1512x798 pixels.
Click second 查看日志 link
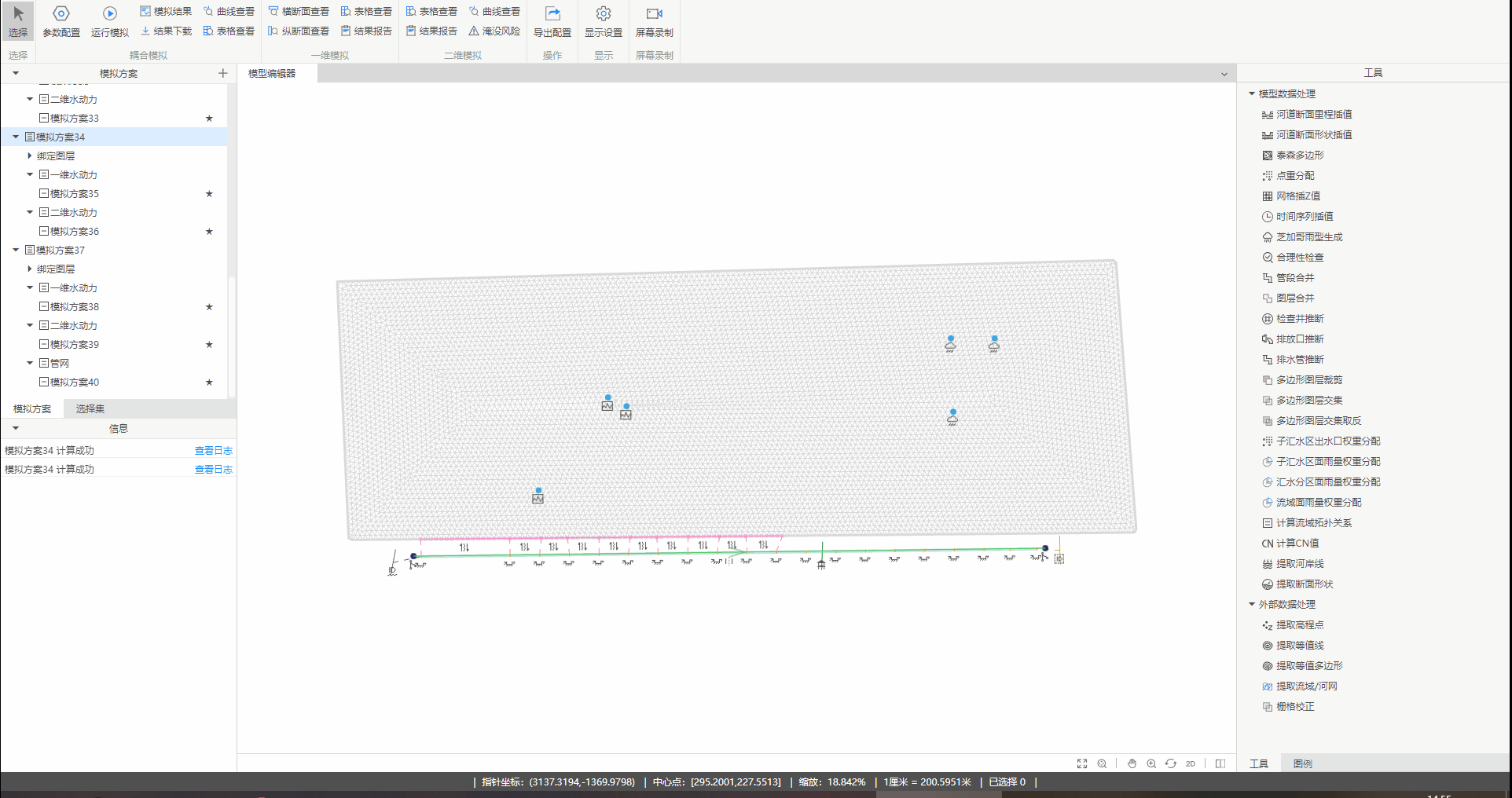(214, 469)
